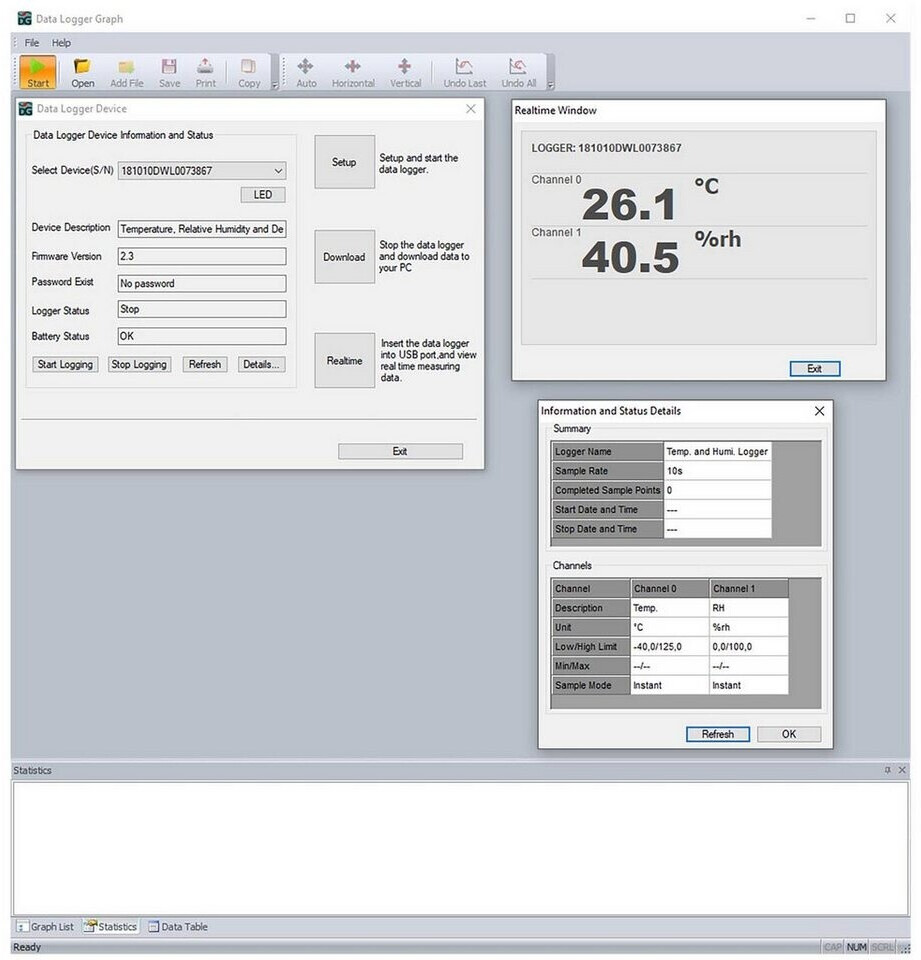Click the Channel 0 column header

point(670,588)
